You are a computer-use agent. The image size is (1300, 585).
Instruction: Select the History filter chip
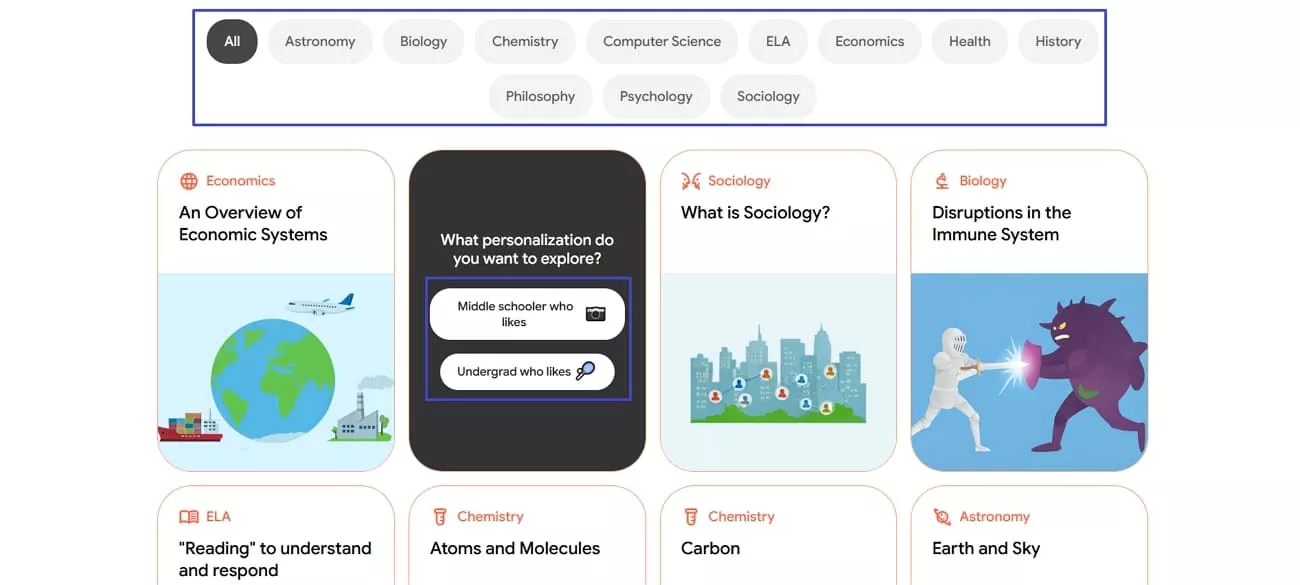click(1058, 42)
